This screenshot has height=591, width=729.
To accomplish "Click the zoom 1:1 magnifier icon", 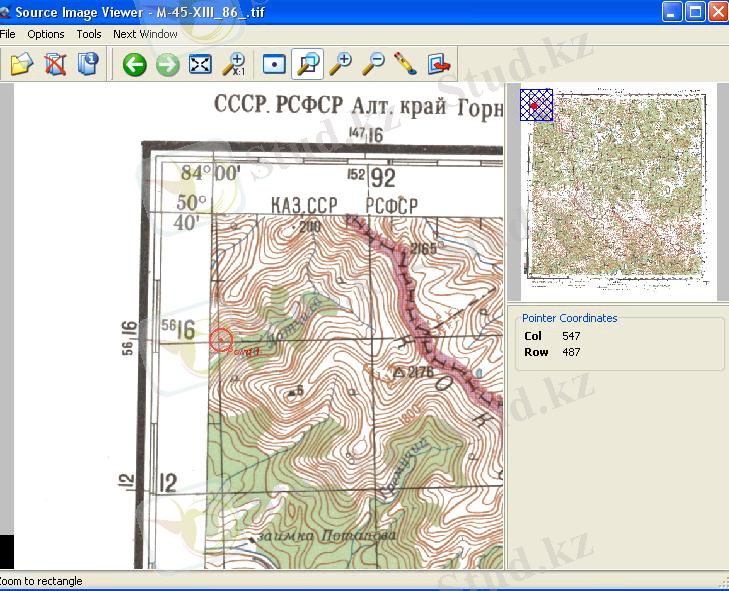I will click(234, 65).
